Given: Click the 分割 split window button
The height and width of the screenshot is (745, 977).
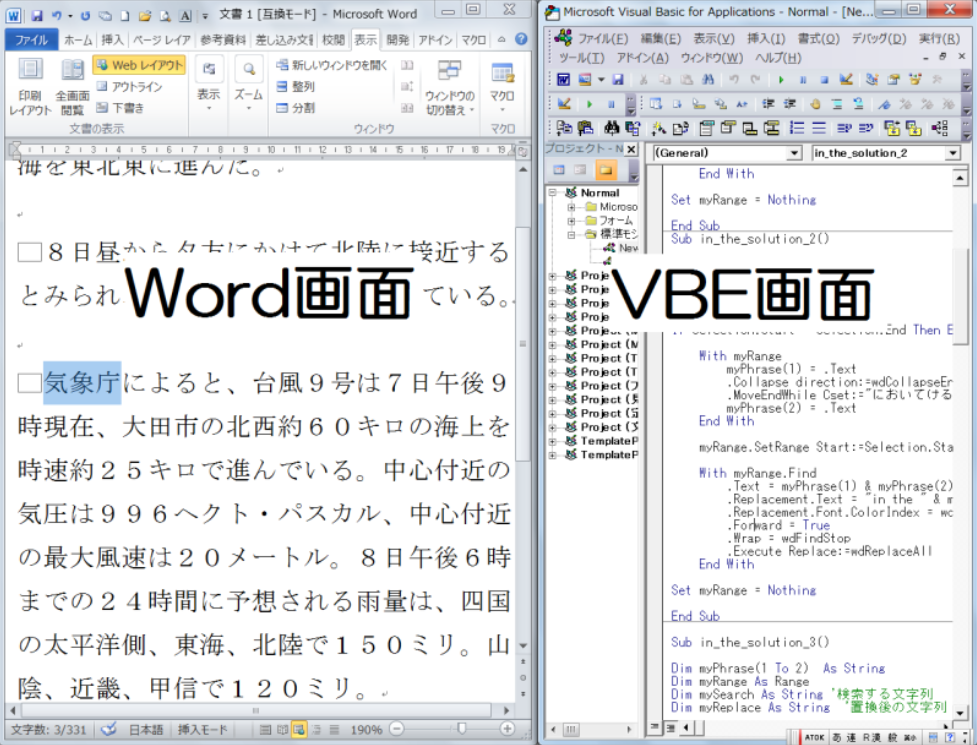Looking at the screenshot, I should pyautogui.click(x=296, y=107).
